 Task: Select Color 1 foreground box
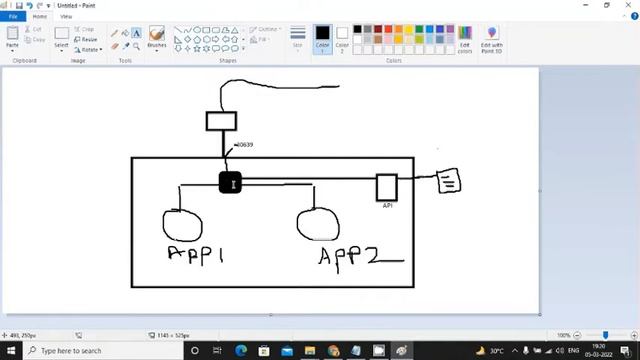point(322,39)
